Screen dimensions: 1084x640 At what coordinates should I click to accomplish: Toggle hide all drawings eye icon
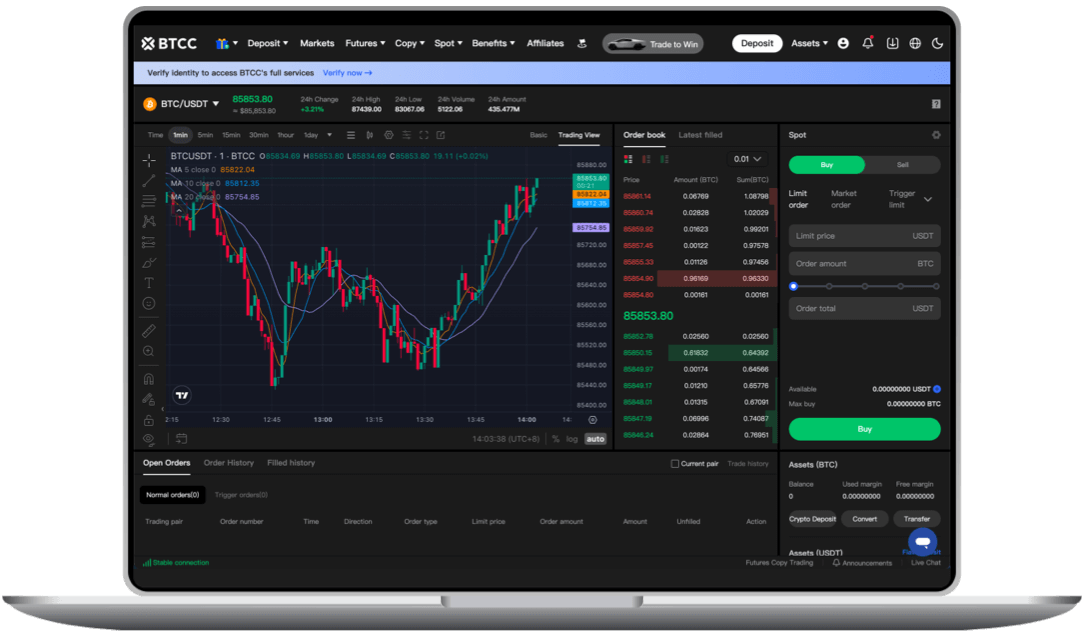click(x=149, y=439)
